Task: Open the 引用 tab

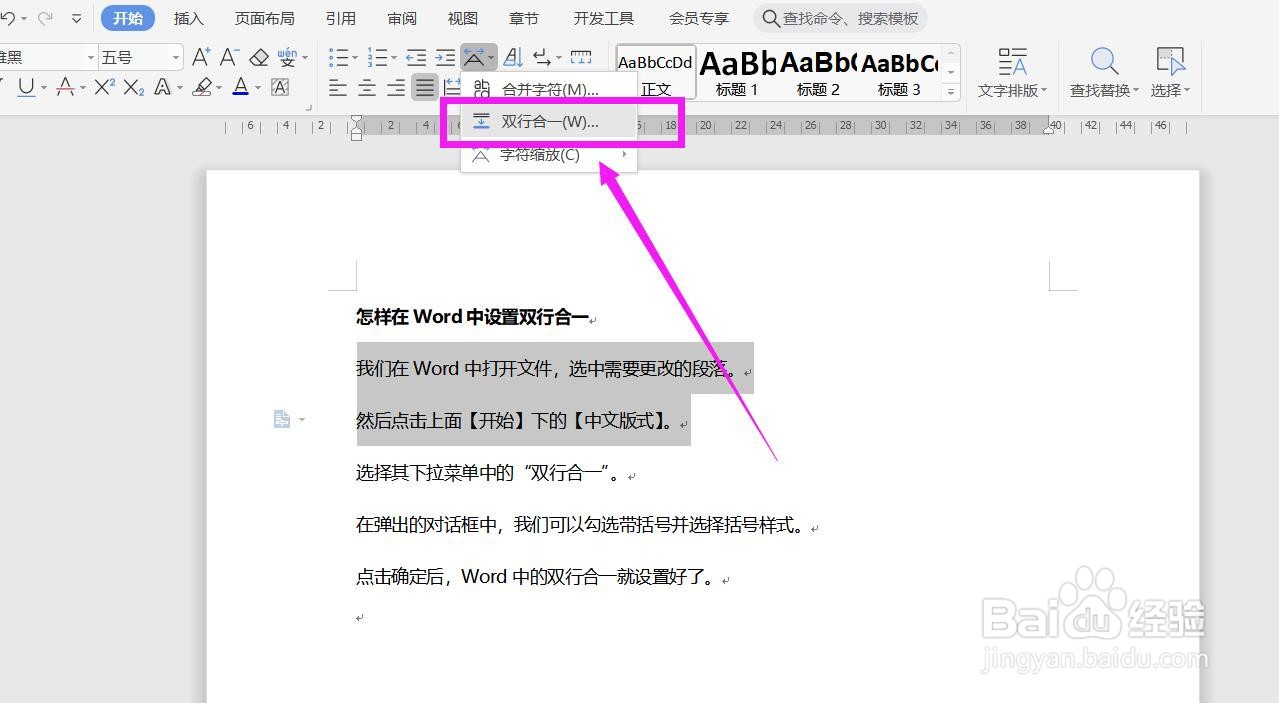Action: click(340, 18)
